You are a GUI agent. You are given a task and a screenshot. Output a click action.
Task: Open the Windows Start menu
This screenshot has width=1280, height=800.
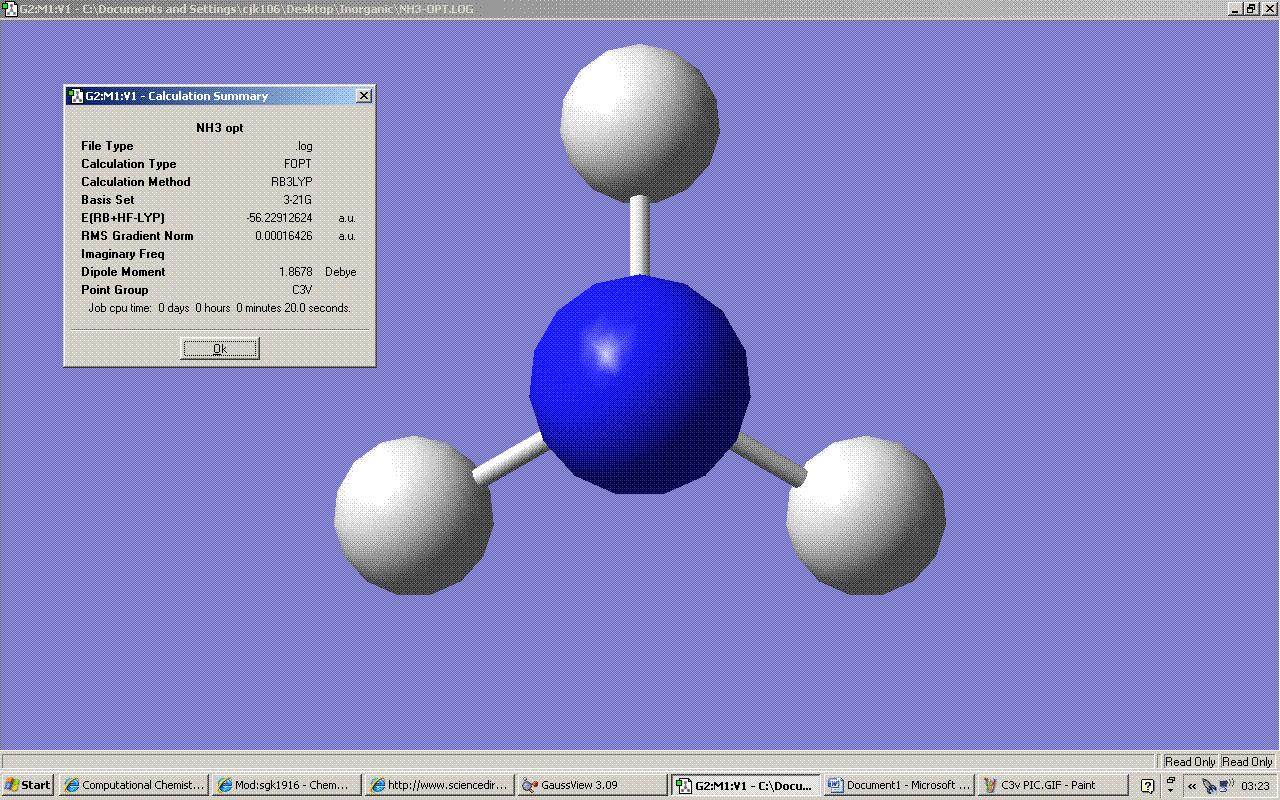coord(28,785)
